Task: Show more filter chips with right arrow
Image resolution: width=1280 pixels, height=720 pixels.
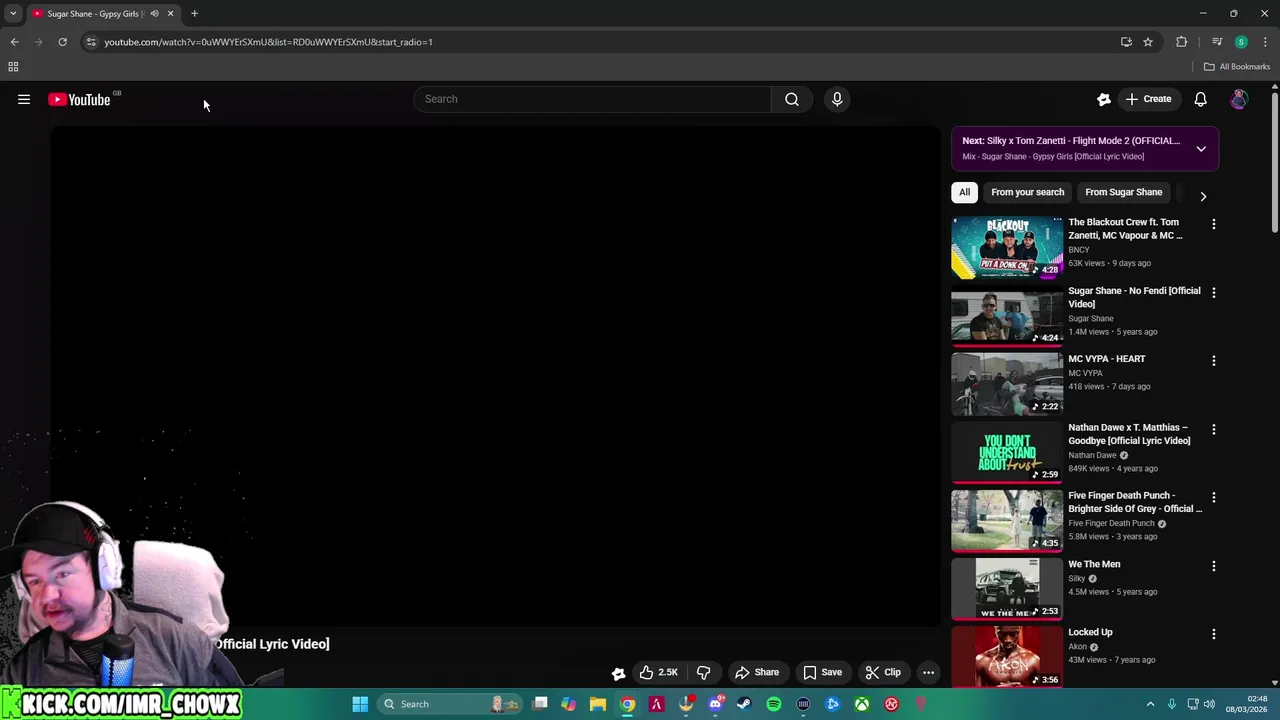Action: point(1203,196)
